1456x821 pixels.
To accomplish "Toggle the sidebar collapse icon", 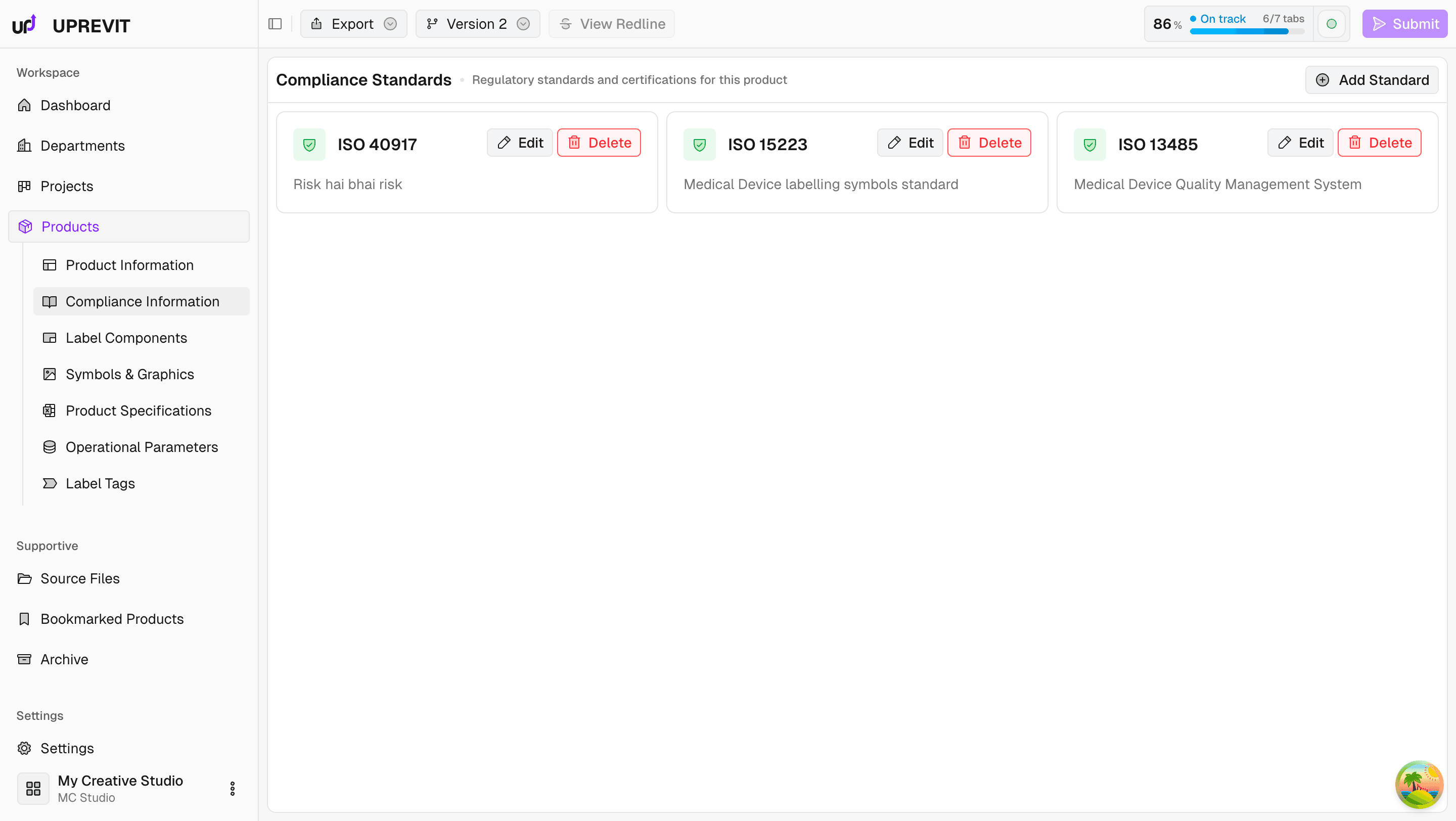I will click(275, 24).
